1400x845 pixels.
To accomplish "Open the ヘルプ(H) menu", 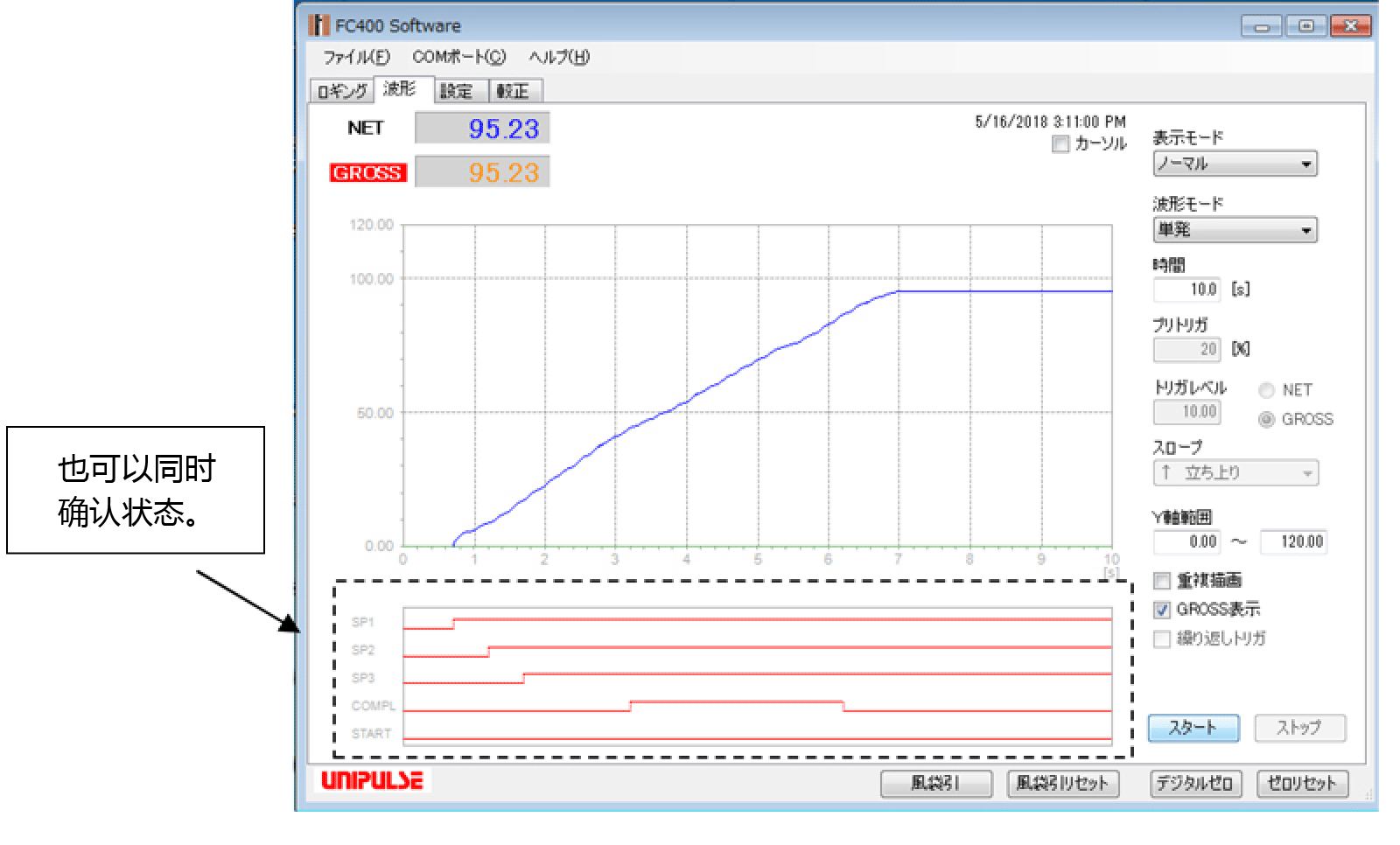I will coord(558,58).
